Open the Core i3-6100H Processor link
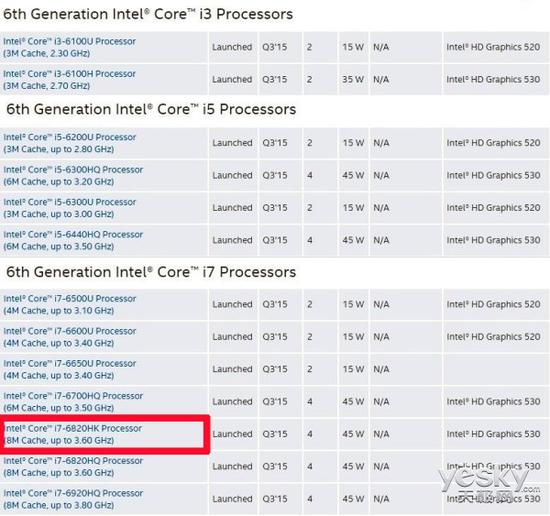550x516 pixels. [69, 80]
